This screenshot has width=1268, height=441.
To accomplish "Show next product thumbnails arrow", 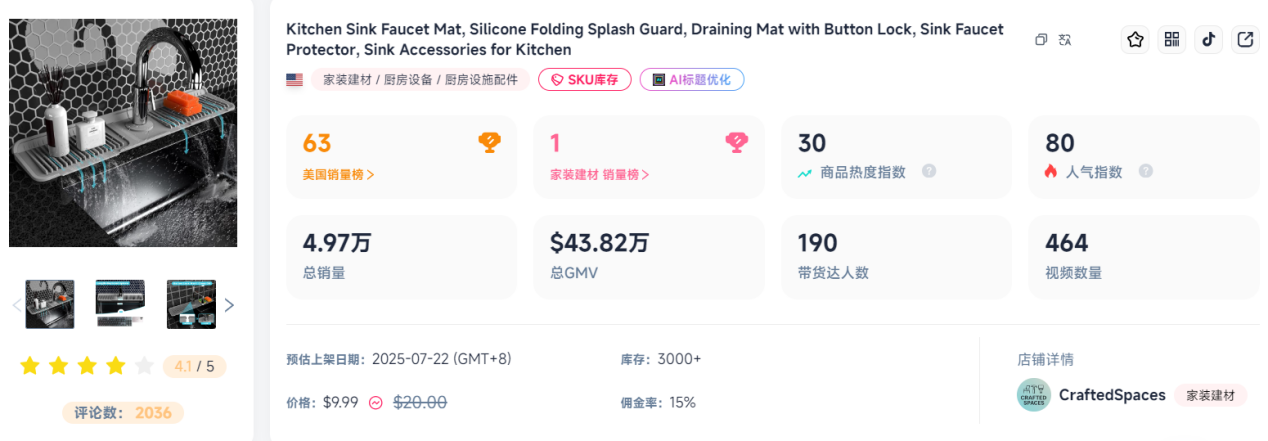I will click(229, 305).
